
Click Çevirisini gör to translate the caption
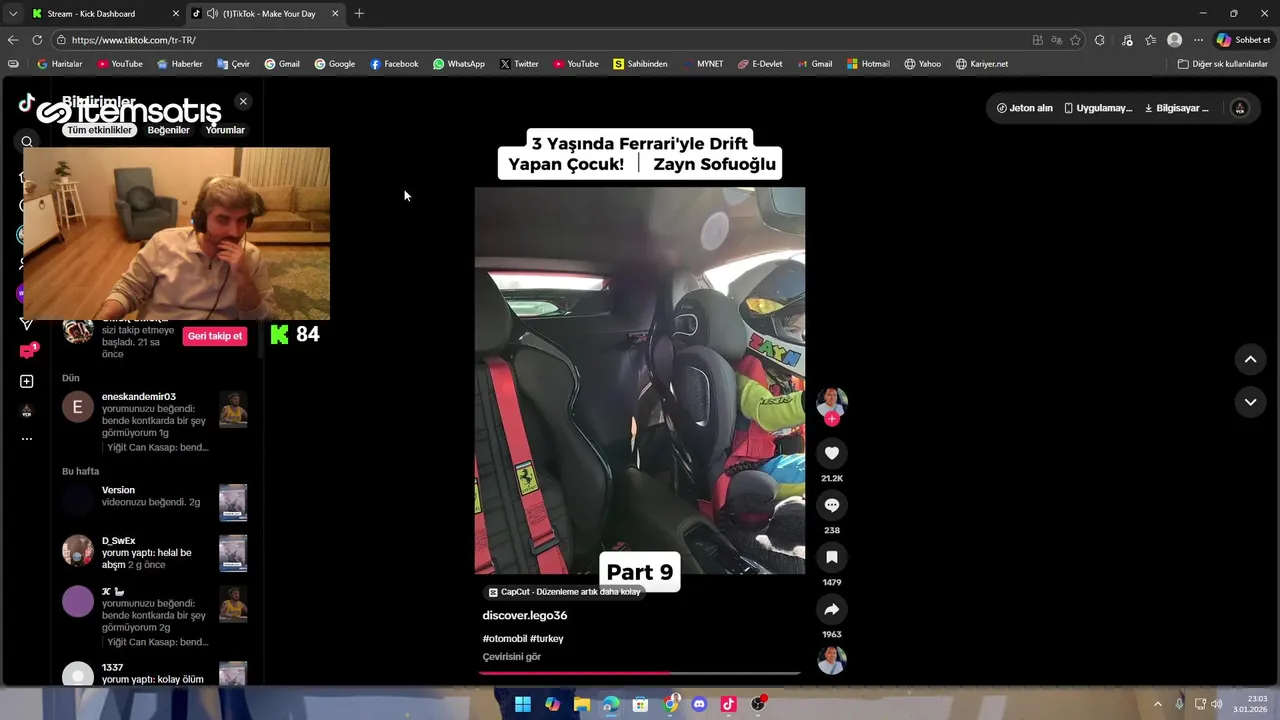pos(512,657)
